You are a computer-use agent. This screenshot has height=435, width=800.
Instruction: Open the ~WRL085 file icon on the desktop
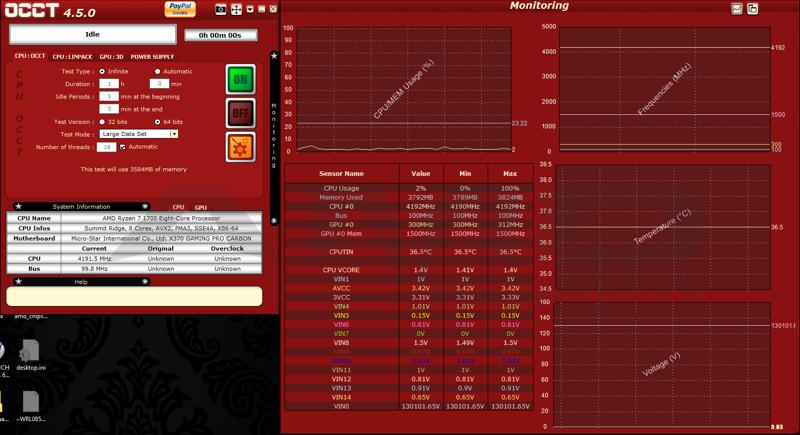(31, 406)
